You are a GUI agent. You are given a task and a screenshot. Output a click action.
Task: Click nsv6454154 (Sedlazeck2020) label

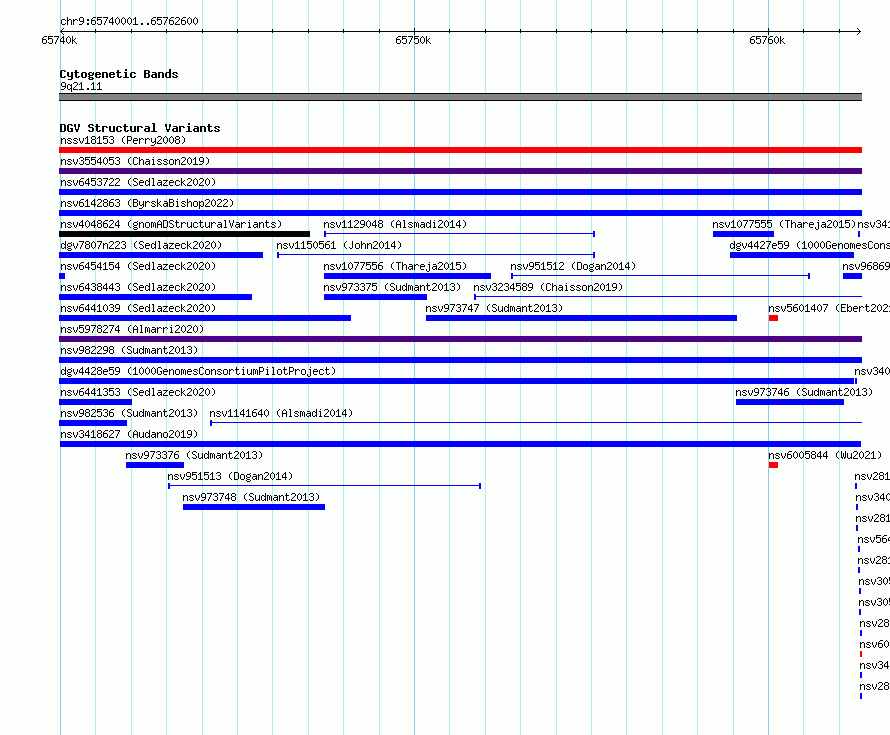pyautogui.click(x=138, y=266)
